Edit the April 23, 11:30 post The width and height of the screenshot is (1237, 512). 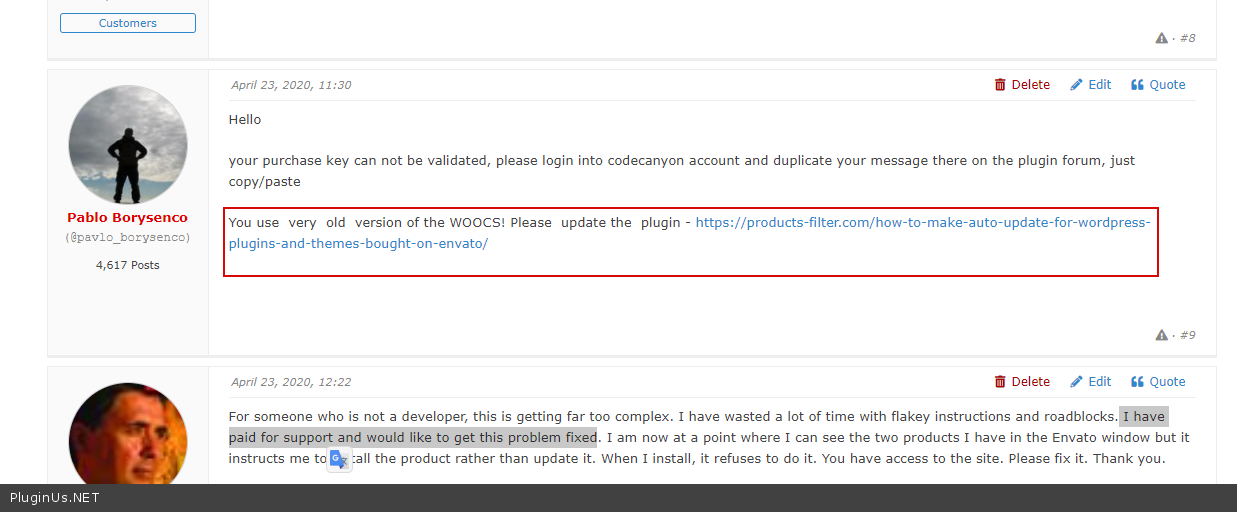tap(1091, 85)
